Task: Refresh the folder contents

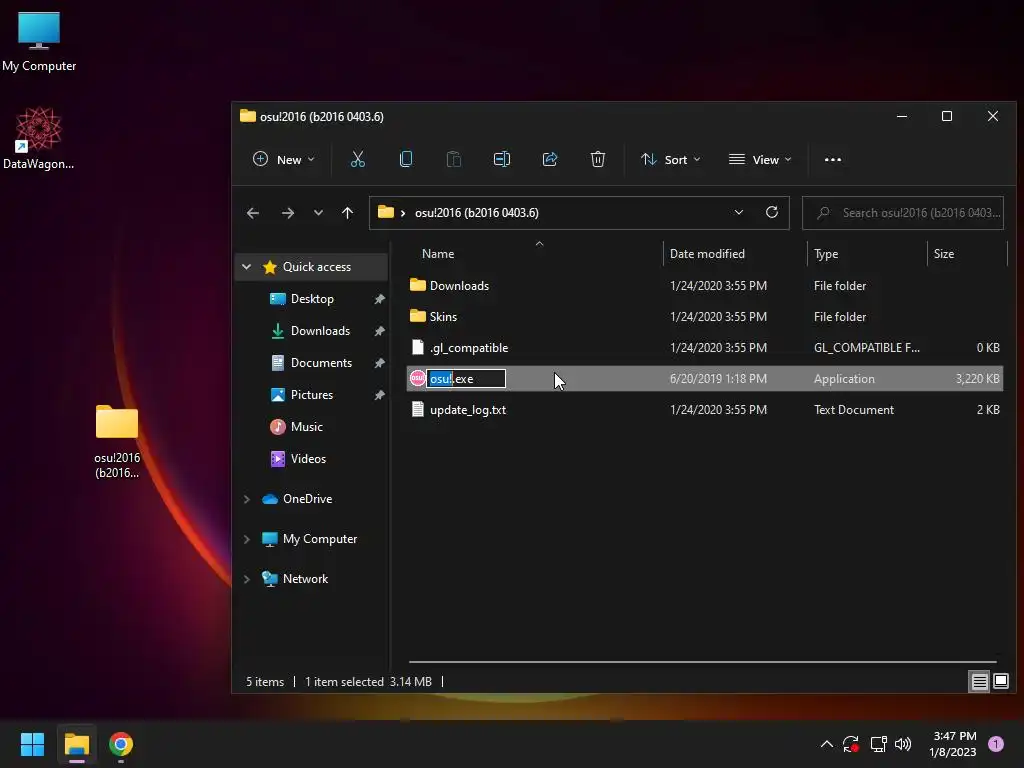Action: tap(771, 212)
